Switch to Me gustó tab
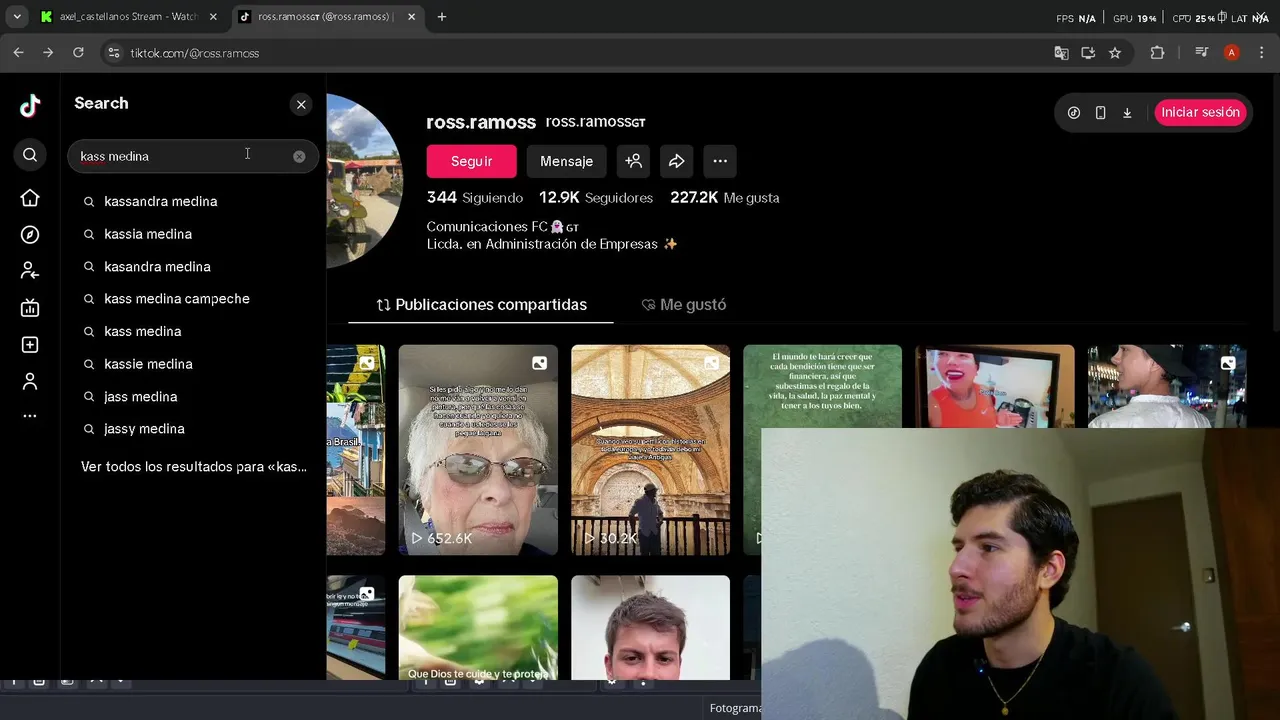Viewport: 1280px width, 720px height. 684,305
